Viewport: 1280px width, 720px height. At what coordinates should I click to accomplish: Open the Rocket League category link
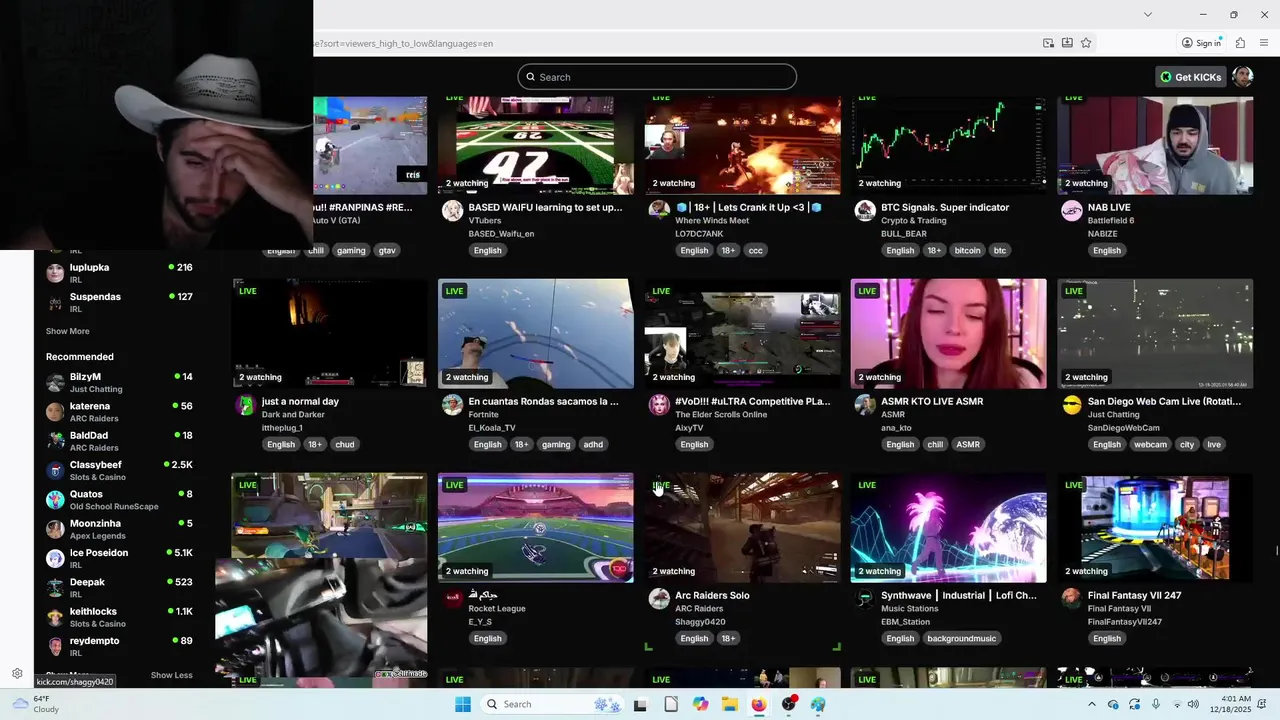tap(497, 608)
